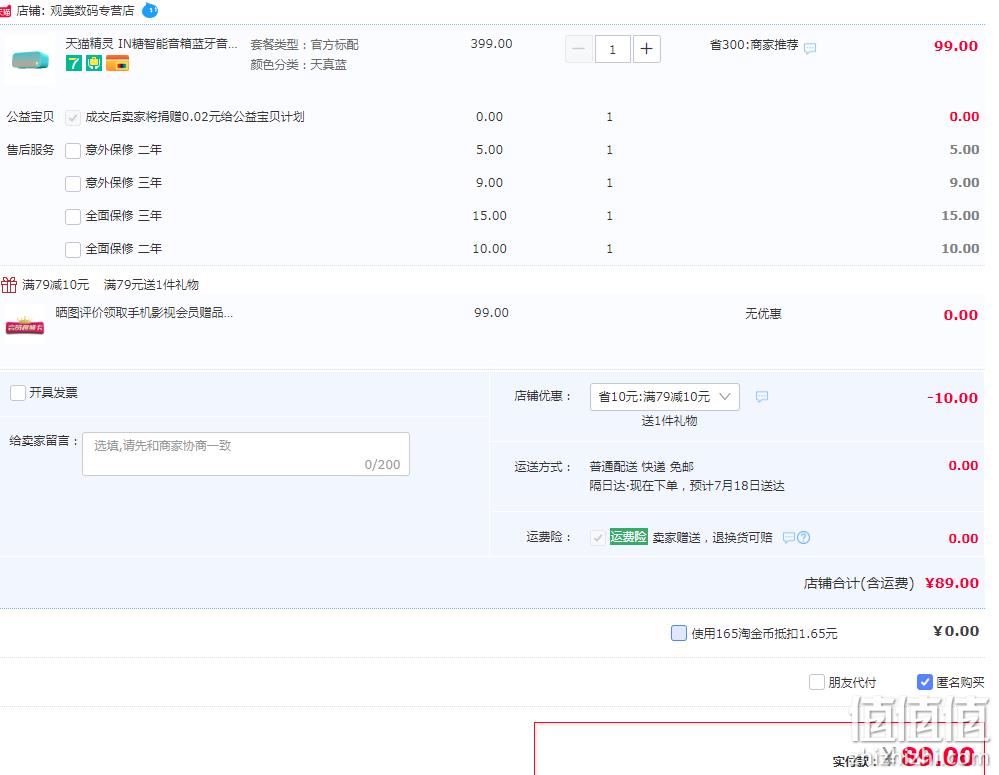Click the green shield service badge
Image resolution: width=999 pixels, height=775 pixels.
[94, 63]
